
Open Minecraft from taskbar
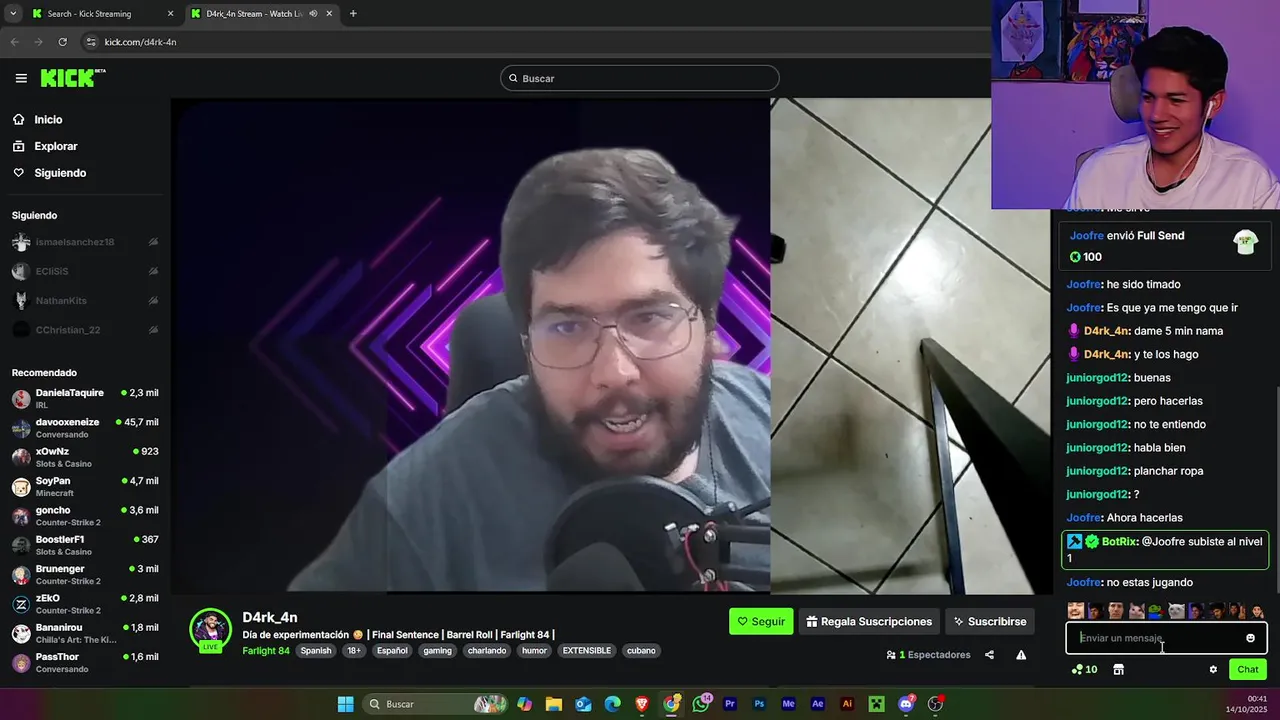point(877,704)
